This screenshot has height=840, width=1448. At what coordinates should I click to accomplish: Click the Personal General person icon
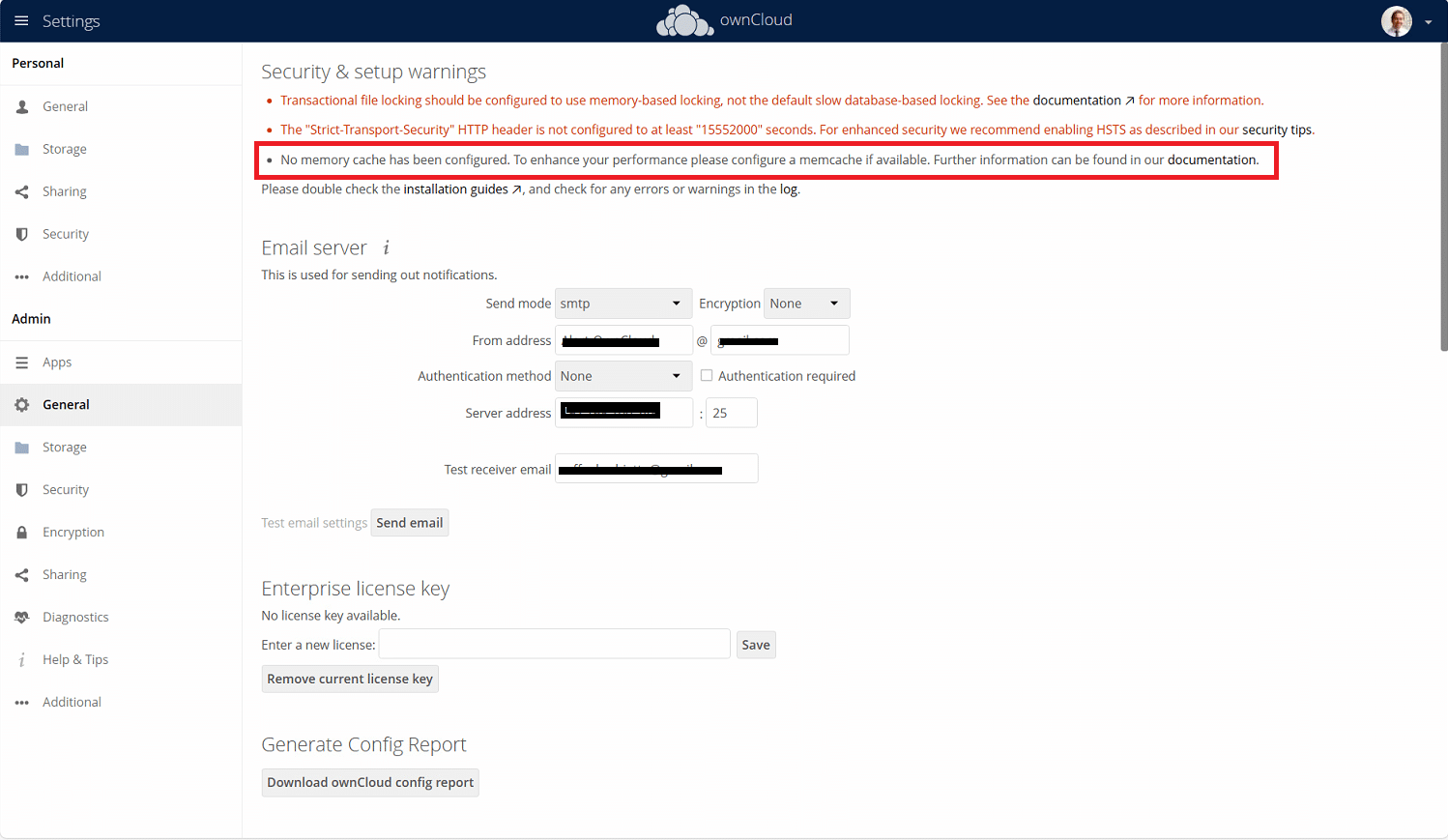click(x=22, y=107)
